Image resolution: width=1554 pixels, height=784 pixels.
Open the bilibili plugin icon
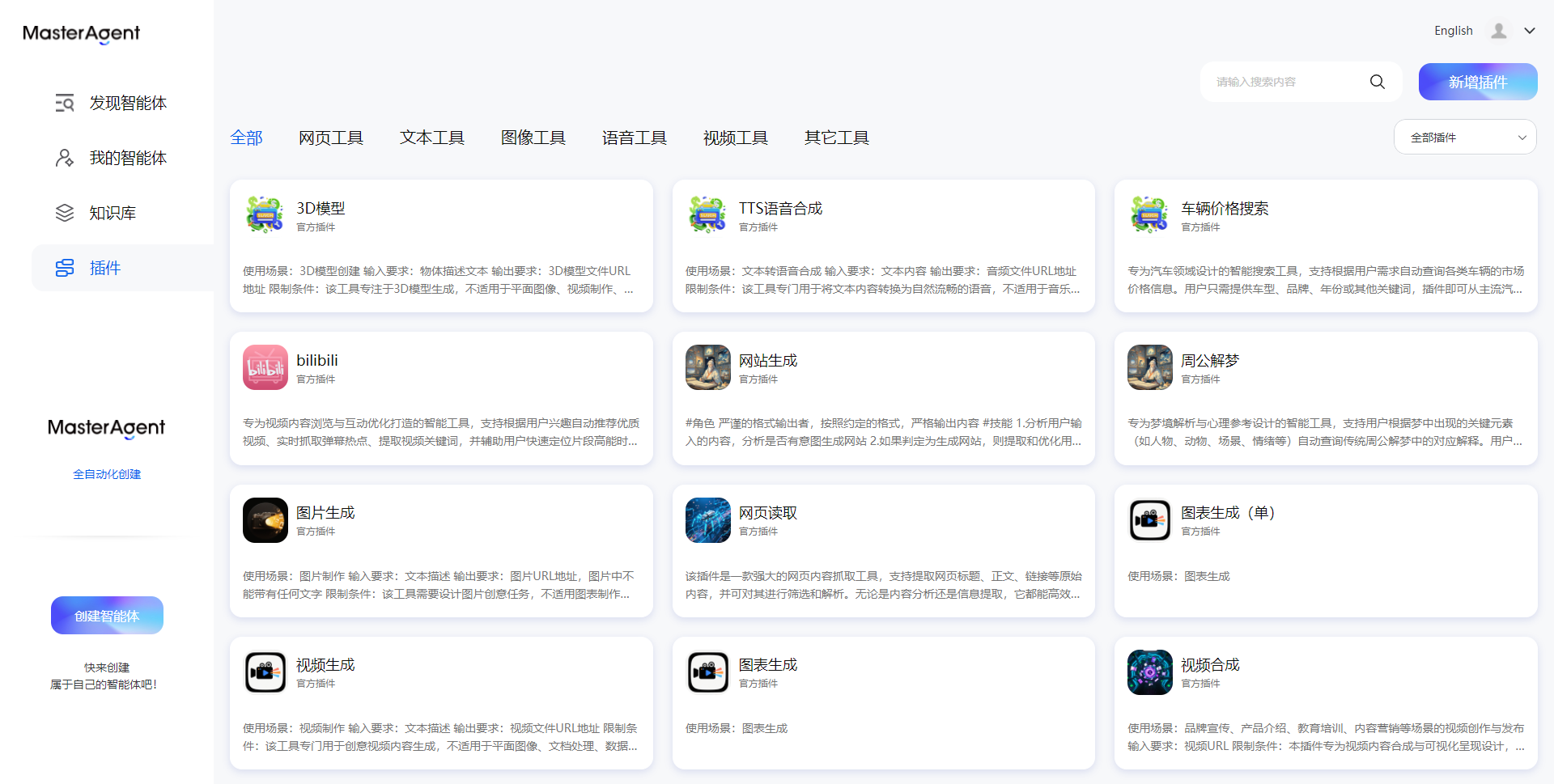click(265, 367)
